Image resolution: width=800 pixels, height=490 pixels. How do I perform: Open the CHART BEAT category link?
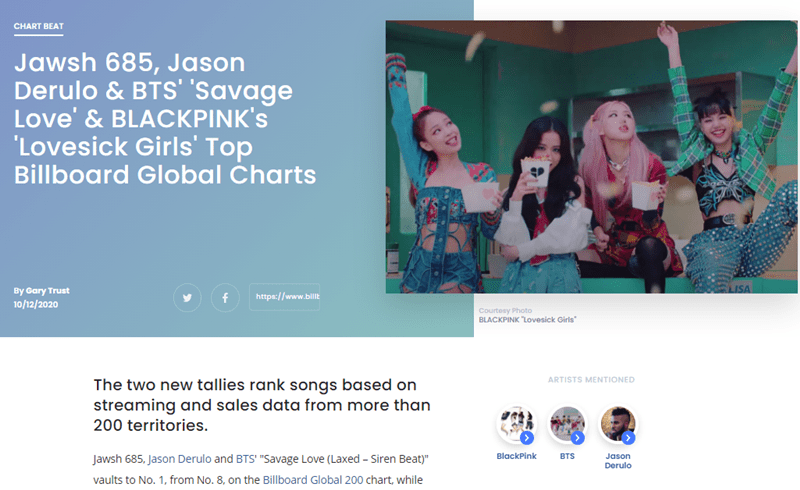(x=39, y=27)
